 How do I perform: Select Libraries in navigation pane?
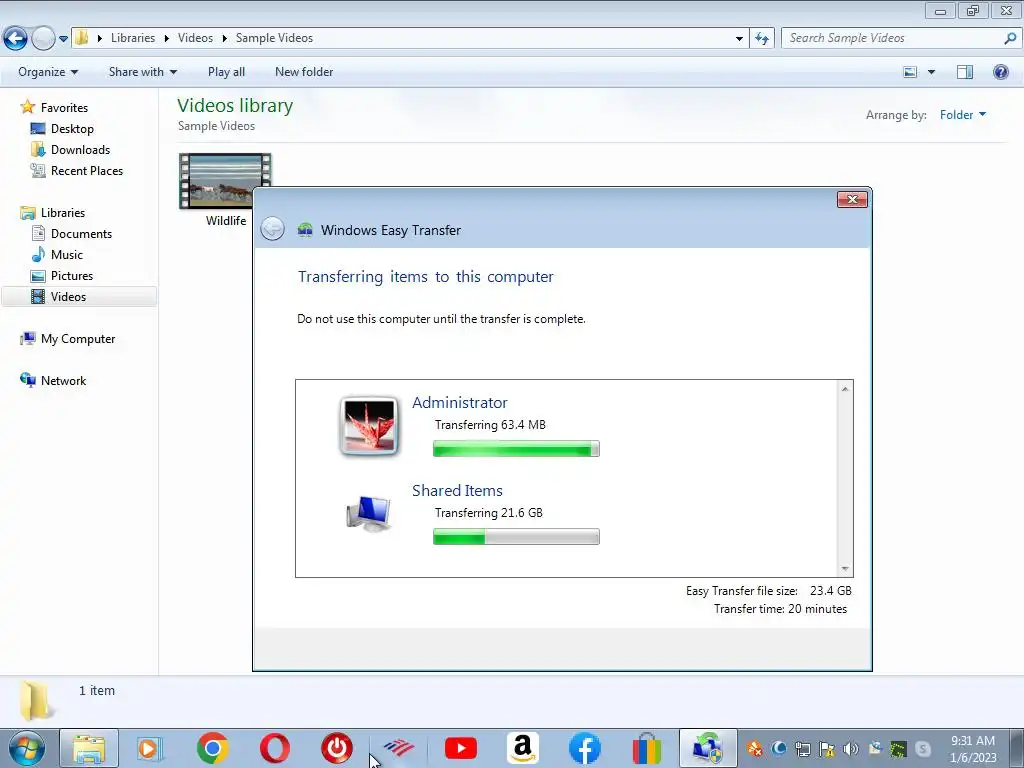pyautogui.click(x=53, y=213)
